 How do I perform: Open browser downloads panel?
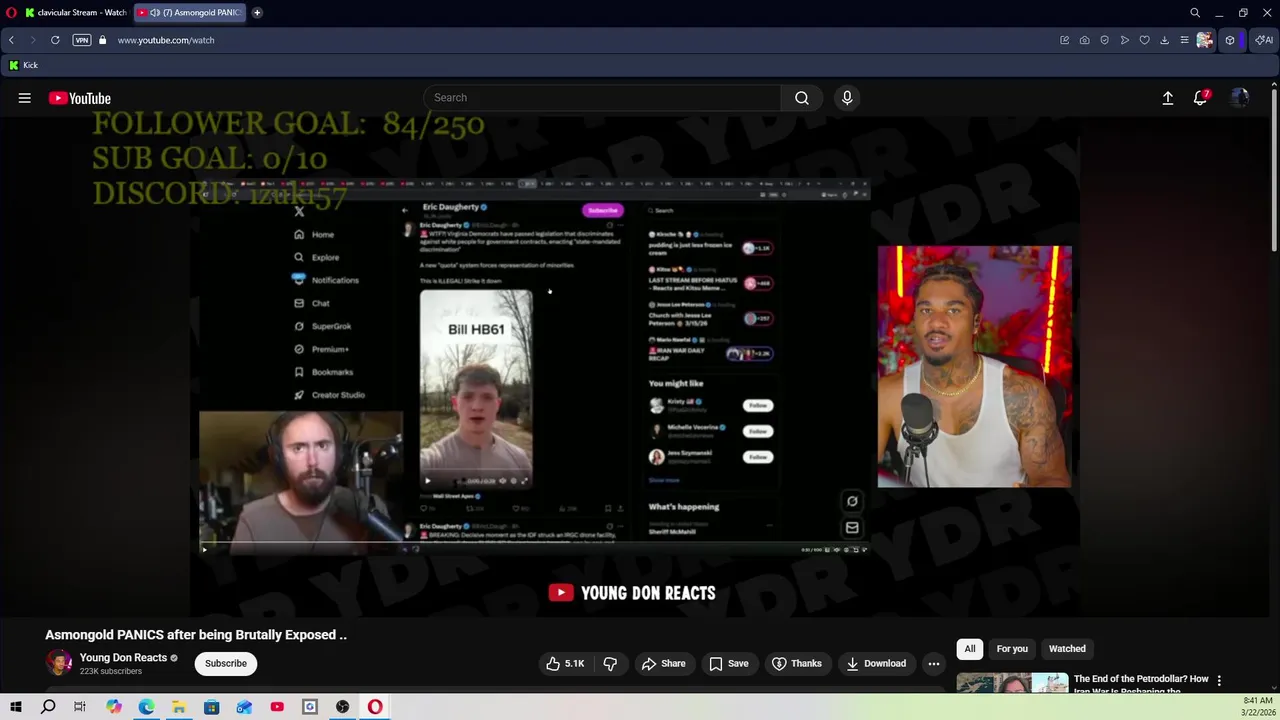click(x=1165, y=40)
